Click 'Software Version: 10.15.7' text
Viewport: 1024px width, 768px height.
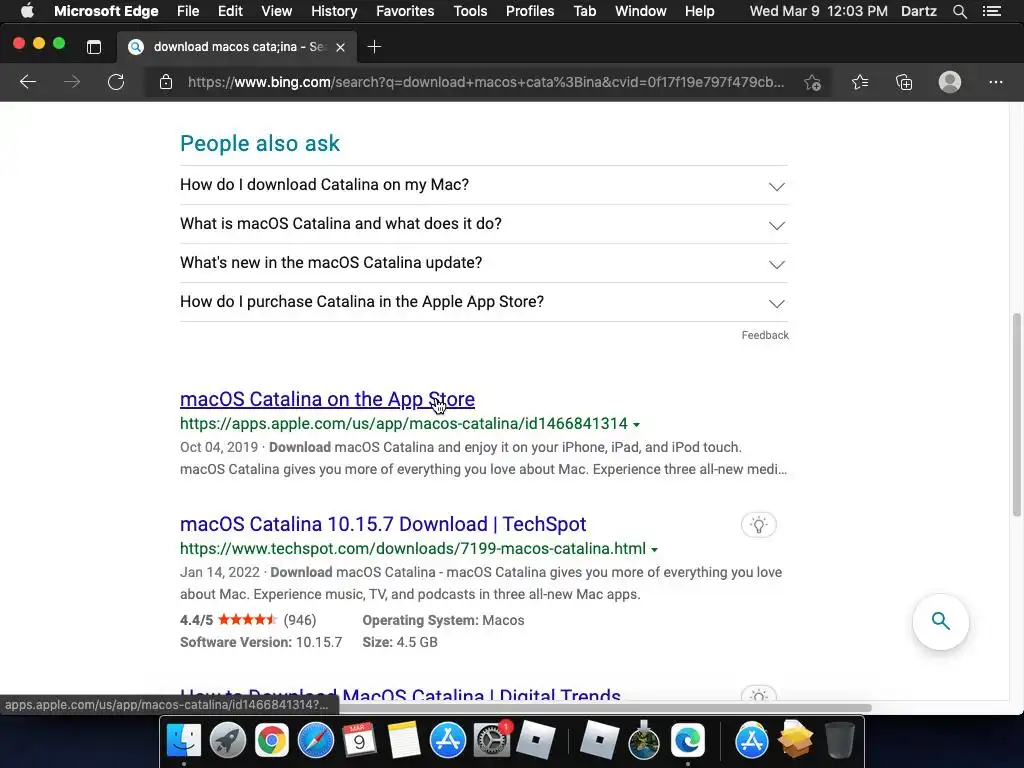tap(261, 643)
